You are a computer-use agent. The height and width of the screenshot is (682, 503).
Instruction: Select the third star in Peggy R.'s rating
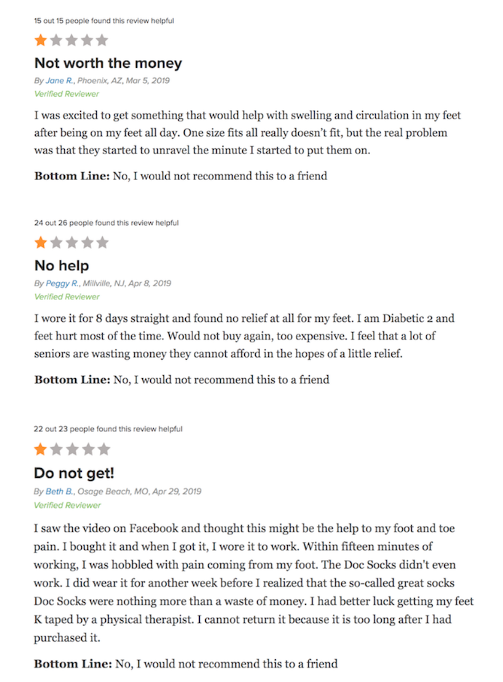(x=72, y=242)
